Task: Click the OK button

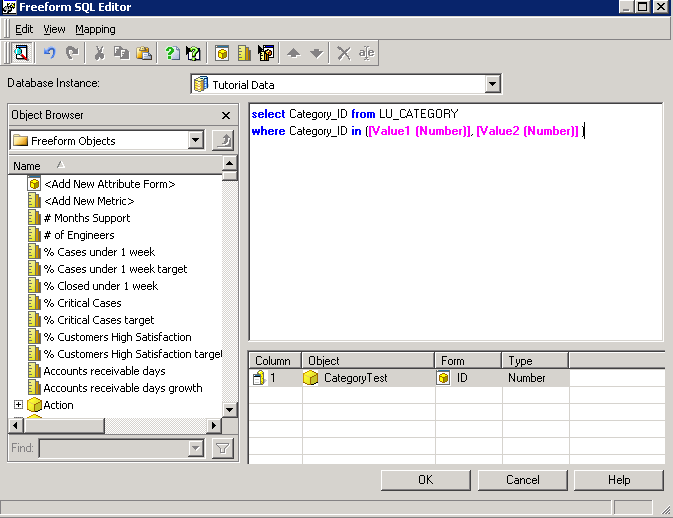Action: coord(425,480)
